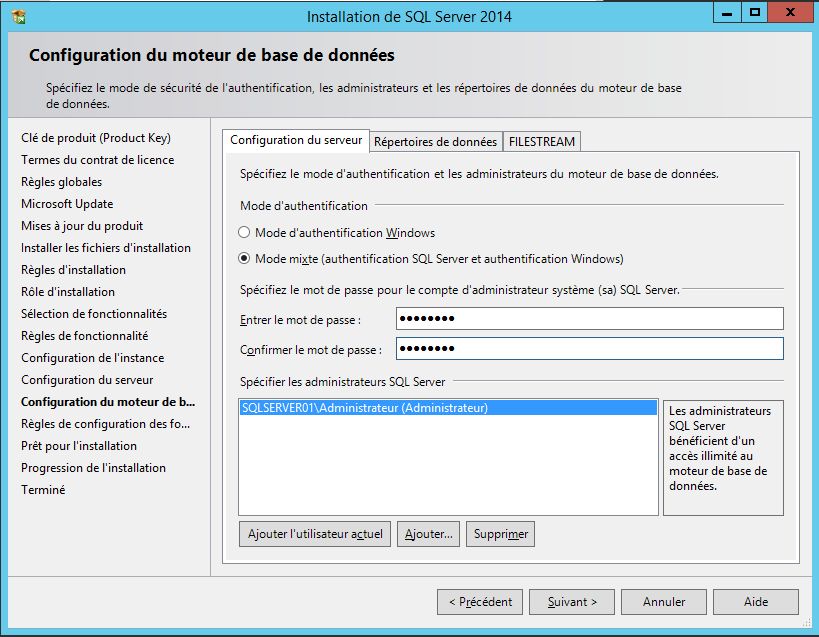
Task: Cancel setup with the Annuler button
Action: pyautogui.click(x=664, y=602)
